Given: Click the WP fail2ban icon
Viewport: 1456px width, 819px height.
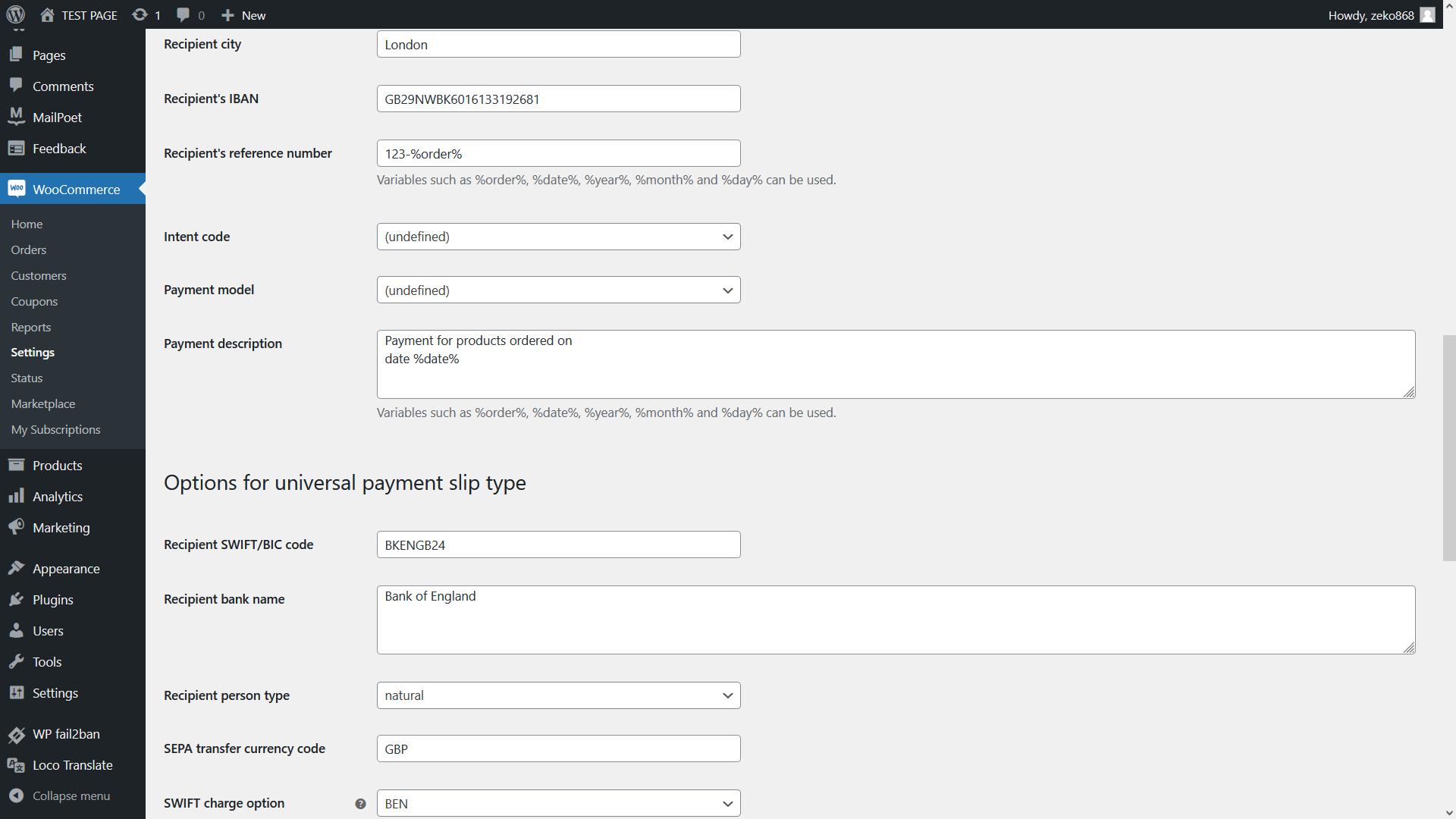Looking at the screenshot, I should click(16, 733).
